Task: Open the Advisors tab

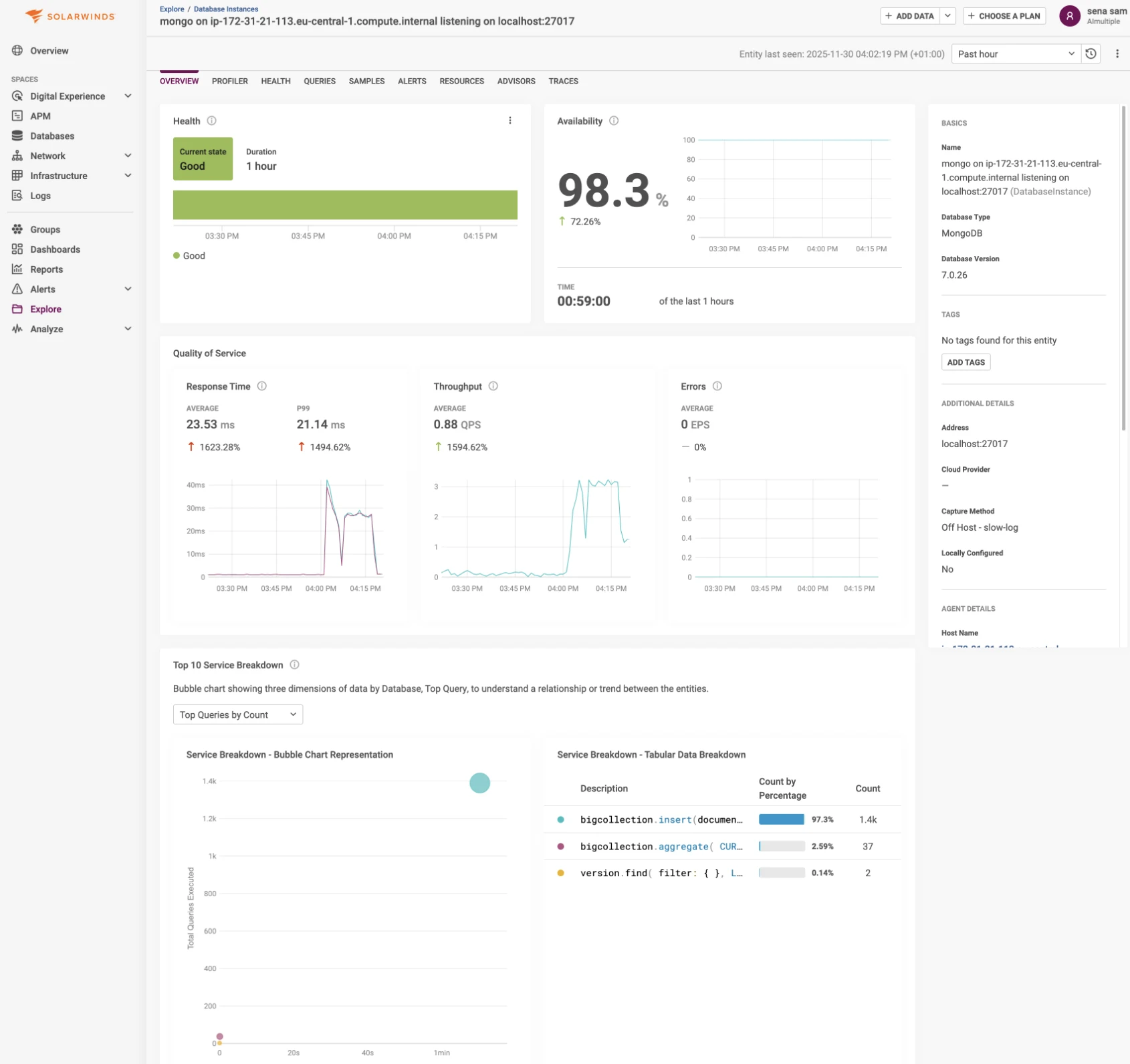Action: (x=516, y=81)
